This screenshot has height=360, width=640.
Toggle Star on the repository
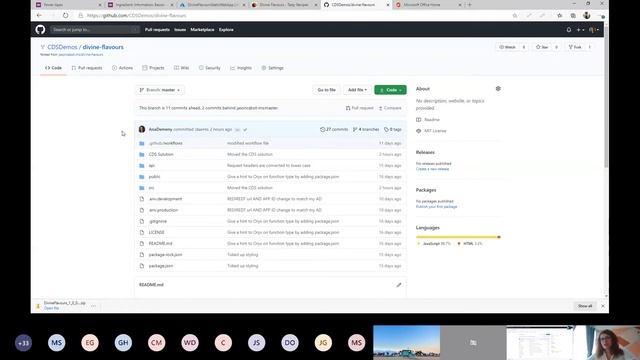click(x=542, y=47)
